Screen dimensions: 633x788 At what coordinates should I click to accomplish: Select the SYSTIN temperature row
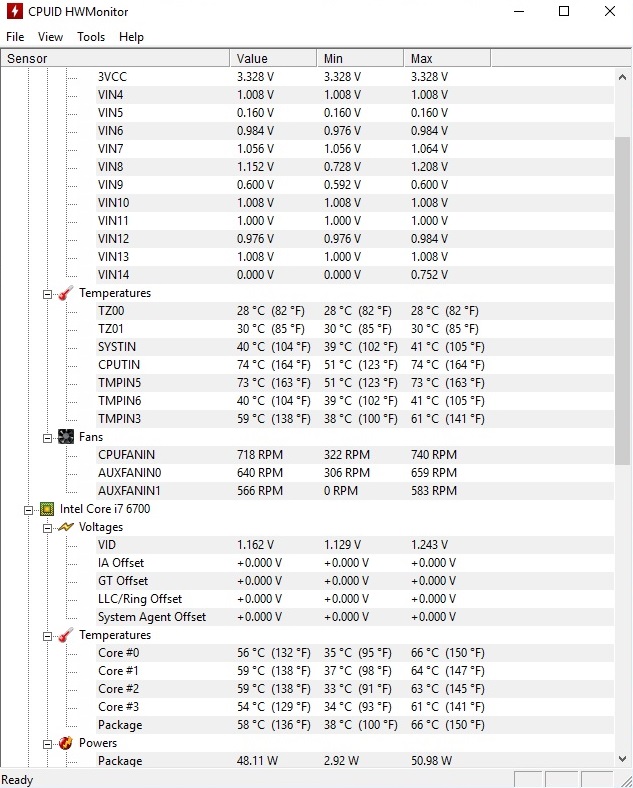355,347
